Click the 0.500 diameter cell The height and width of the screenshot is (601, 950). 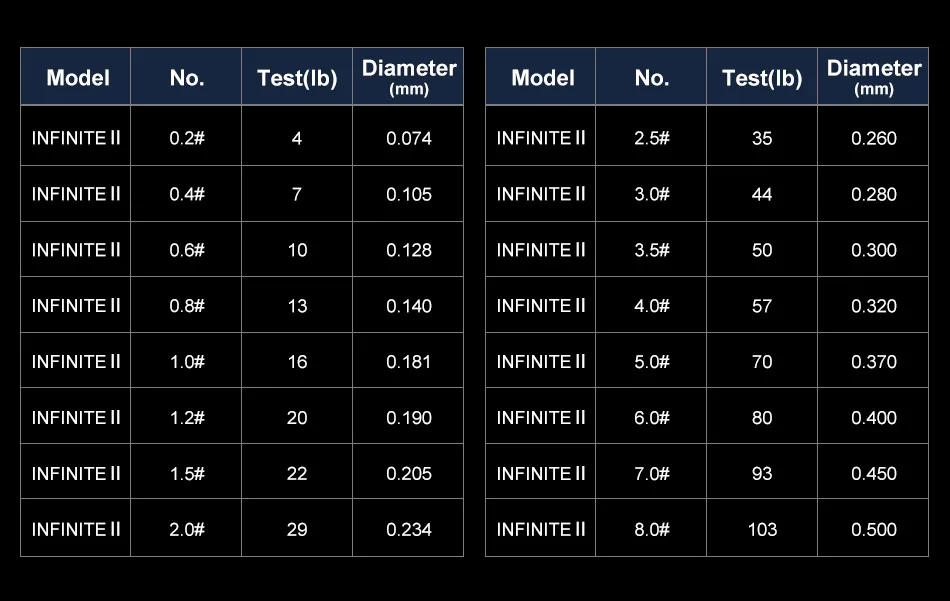[874, 529]
